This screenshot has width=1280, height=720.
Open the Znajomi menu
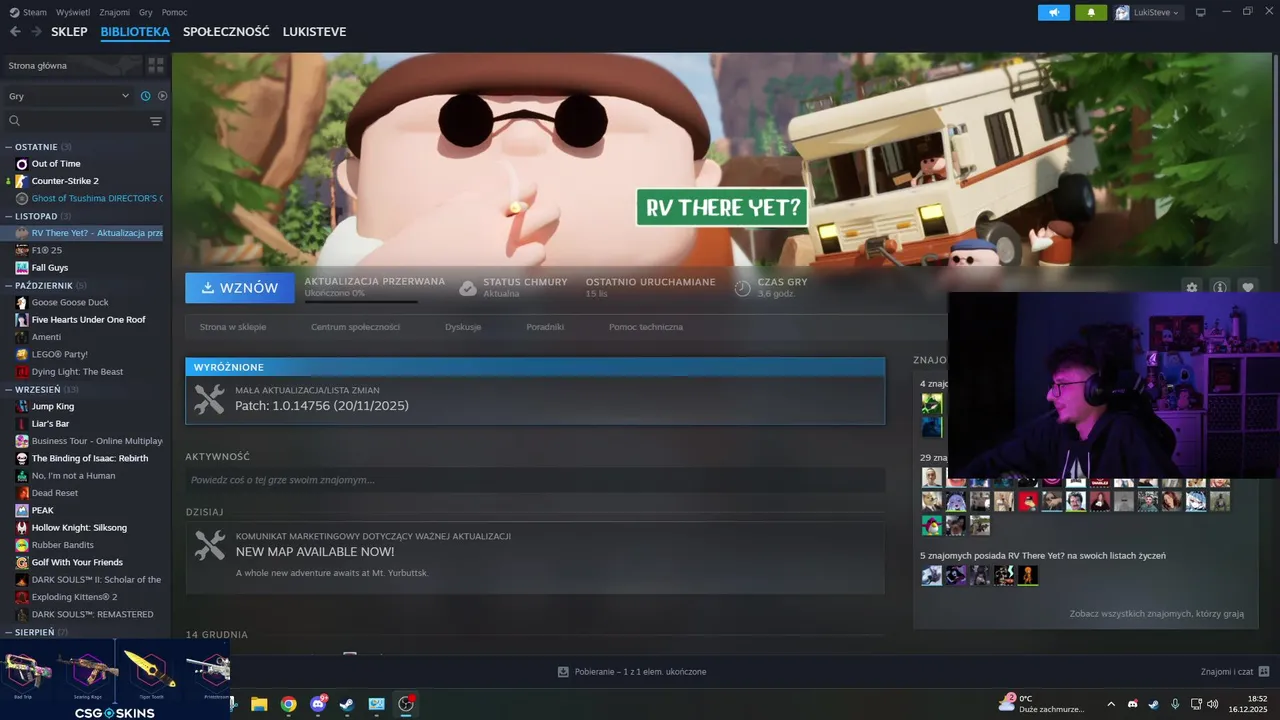click(115, 12)
